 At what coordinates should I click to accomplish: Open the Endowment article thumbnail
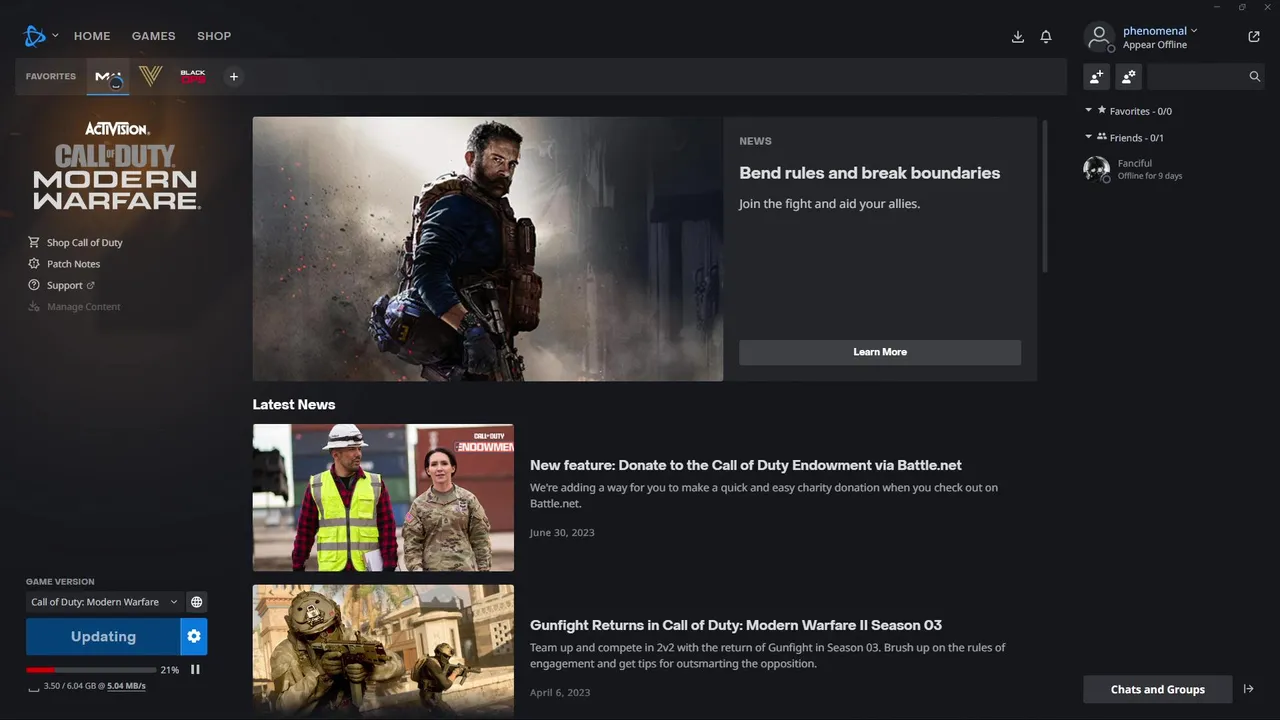(x=383, y=498)
